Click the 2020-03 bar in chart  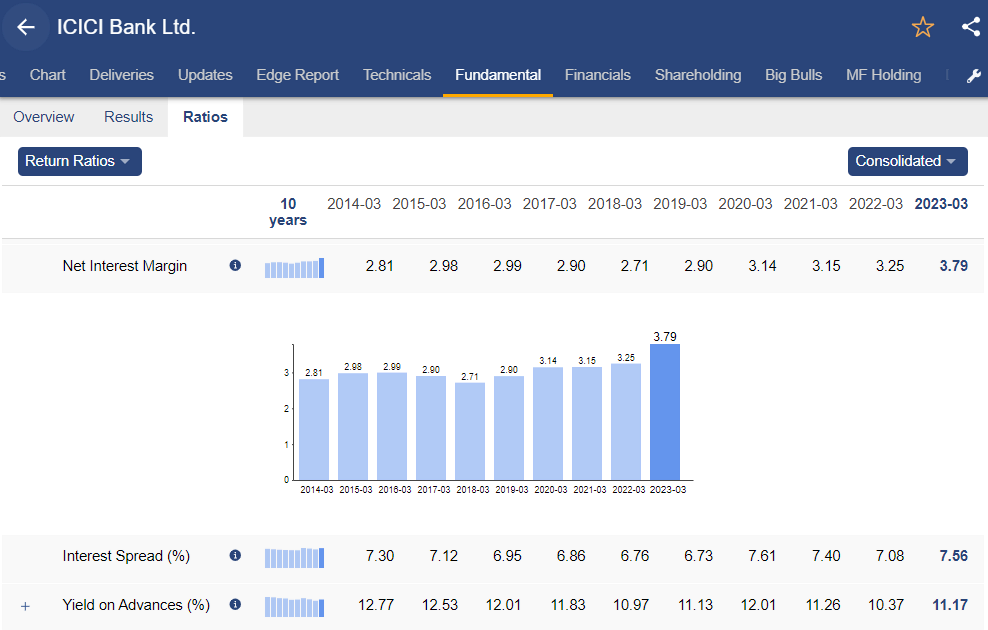[x=548, y=423]
